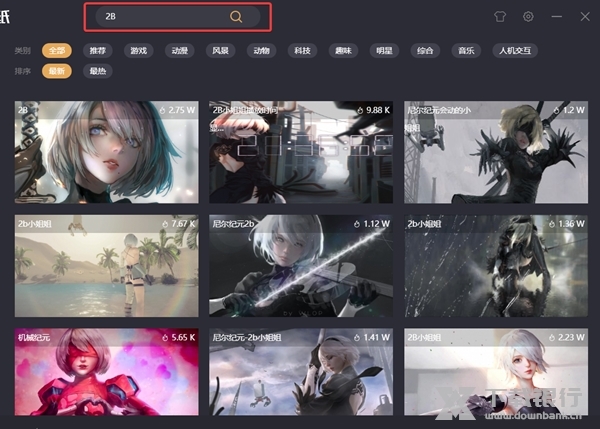Click the flame icon beside 2.75 W
This screenshot has width=600, height=429.
[x=162, y=111]
